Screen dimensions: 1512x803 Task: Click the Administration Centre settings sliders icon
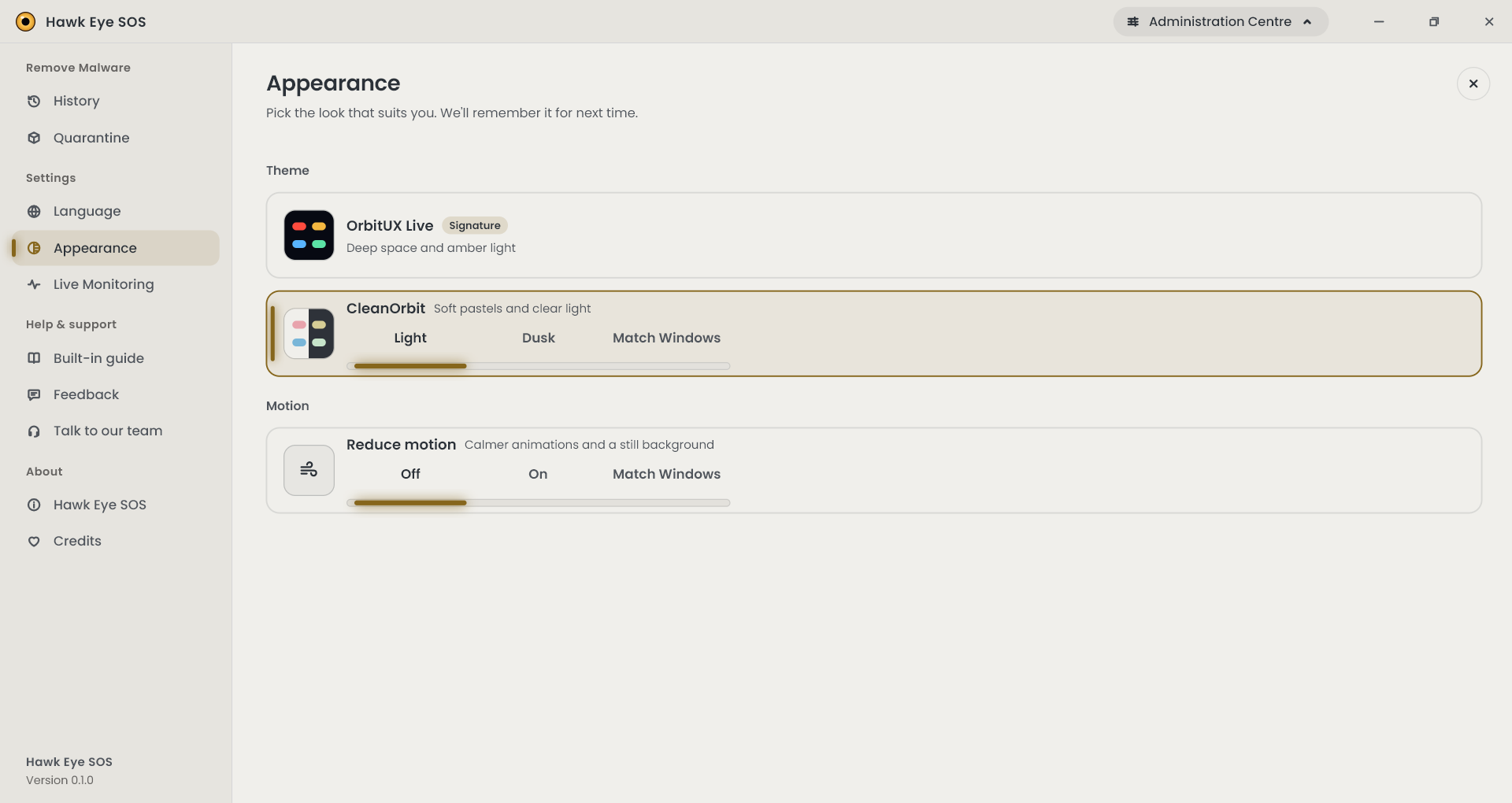[1133, 21]
